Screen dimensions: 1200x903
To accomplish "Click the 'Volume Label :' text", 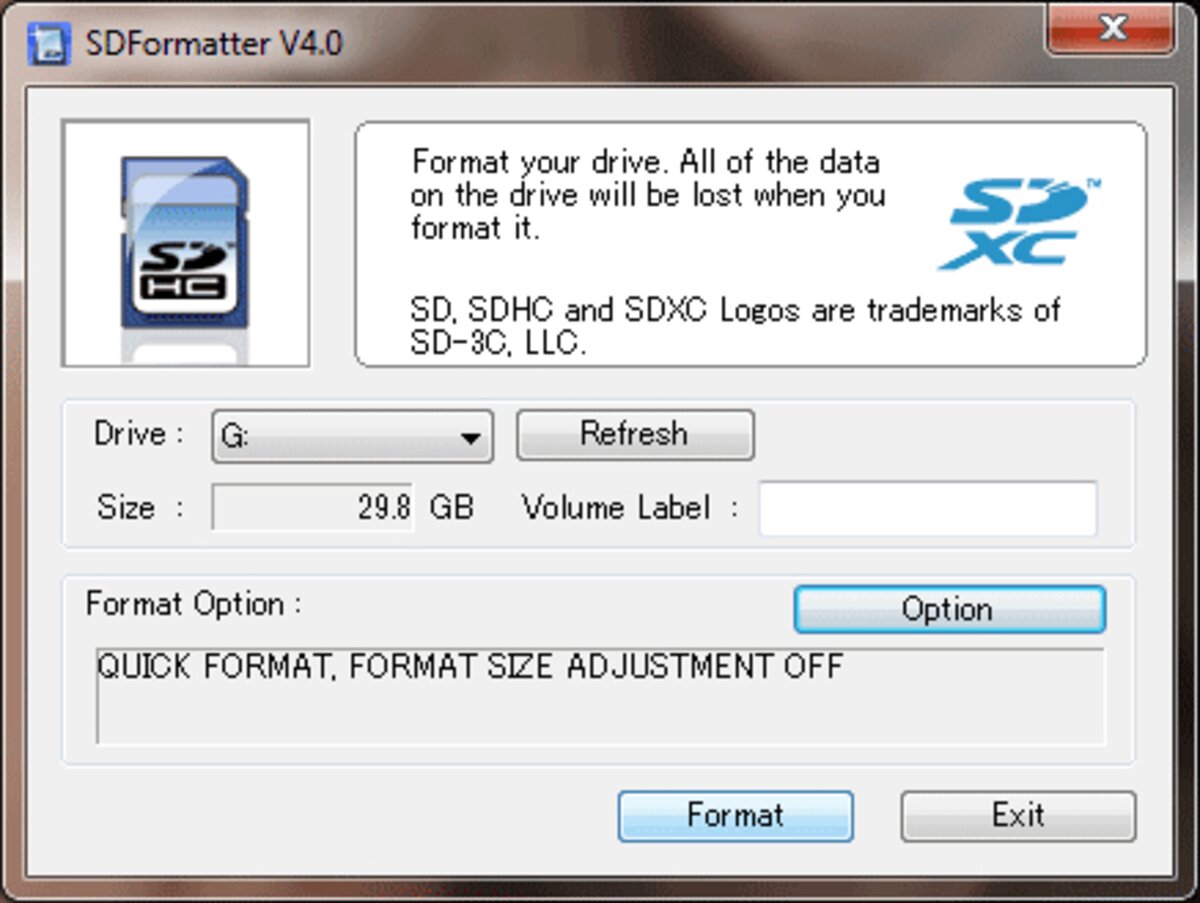I will click(630, 508).
